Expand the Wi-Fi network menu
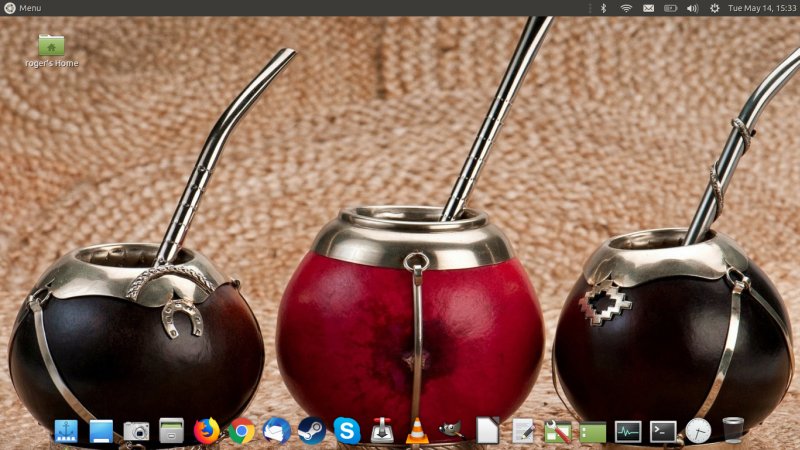The image size is (800, 450). 626,8
